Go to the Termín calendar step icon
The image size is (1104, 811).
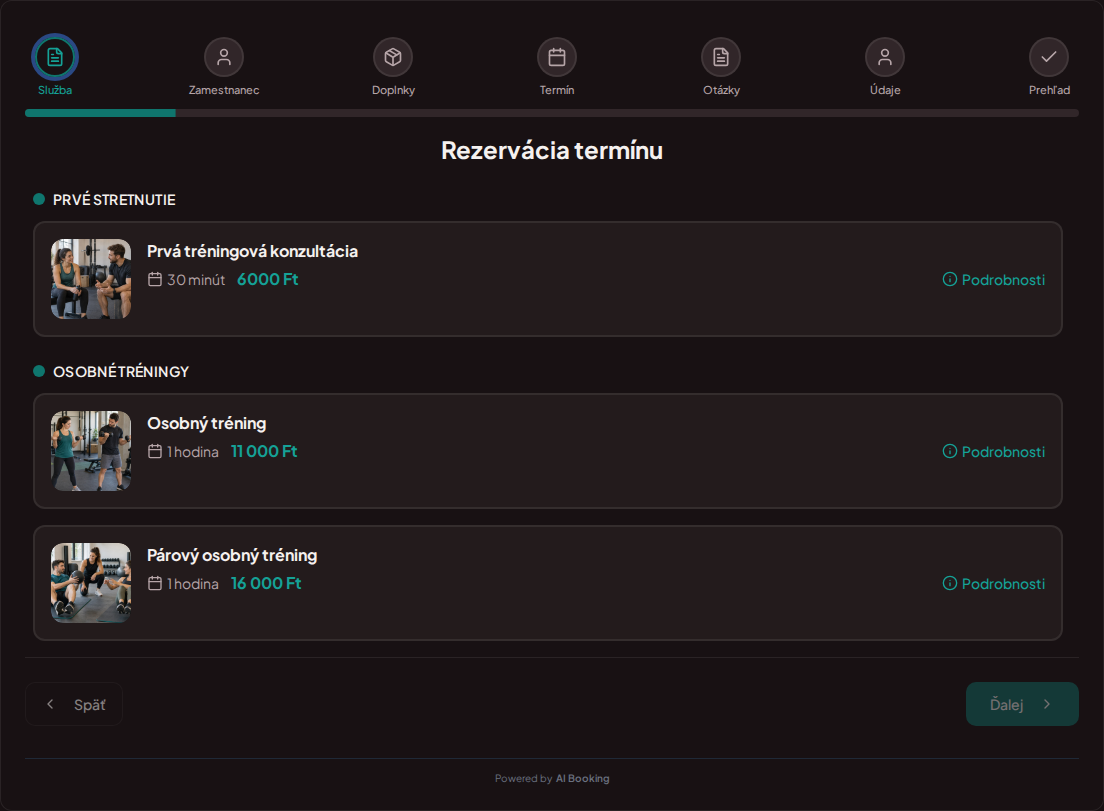pyautogui.click(x=557, y=57)
